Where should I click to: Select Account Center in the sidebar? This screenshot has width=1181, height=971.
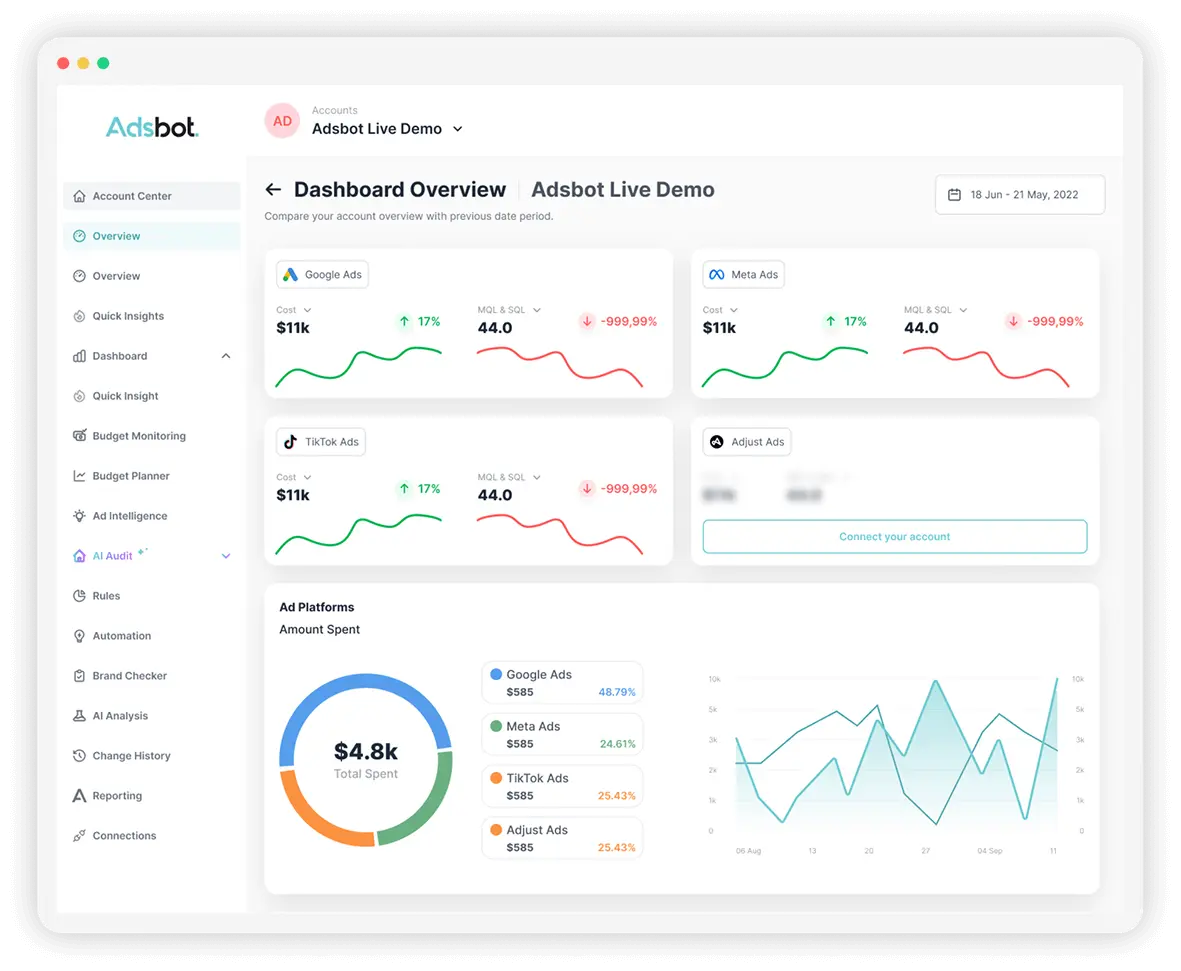click(x=132, y=196)
